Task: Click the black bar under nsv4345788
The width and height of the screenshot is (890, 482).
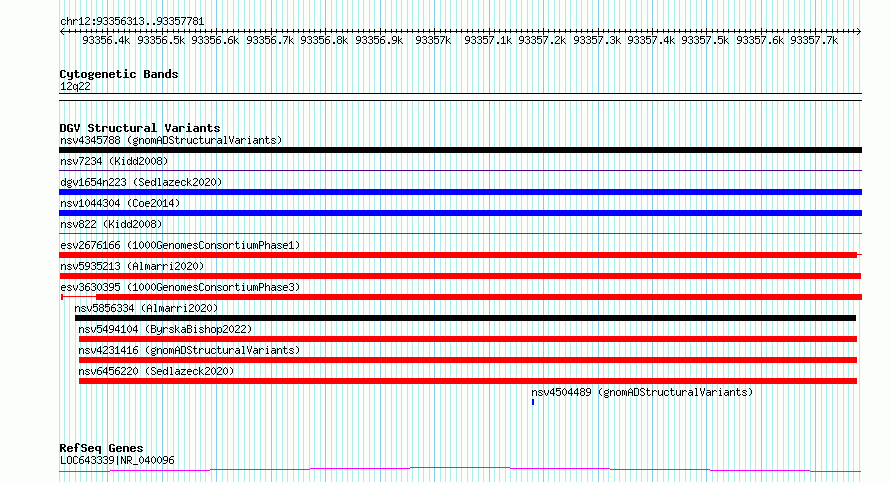Action: [x=460, y=150]
